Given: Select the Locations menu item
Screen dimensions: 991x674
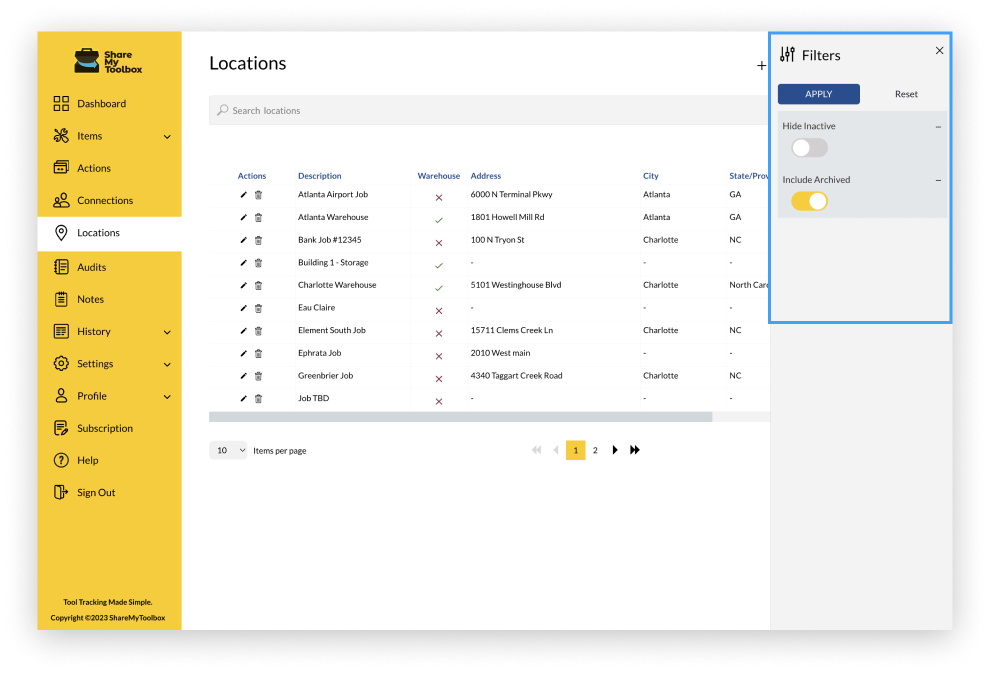Looking at the screenshot, I should click(x=100, y=232).
